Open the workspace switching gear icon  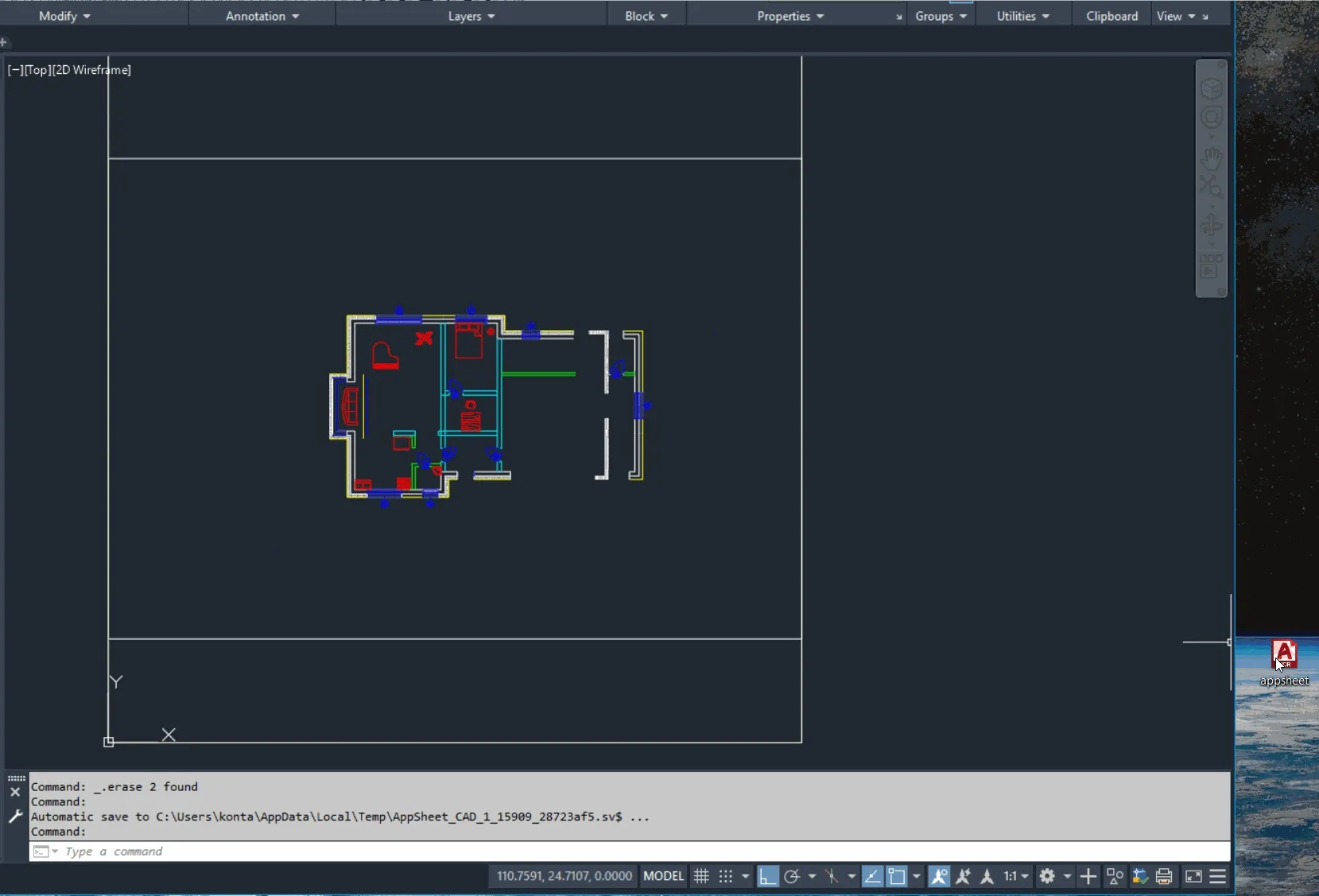[1047, 876]
